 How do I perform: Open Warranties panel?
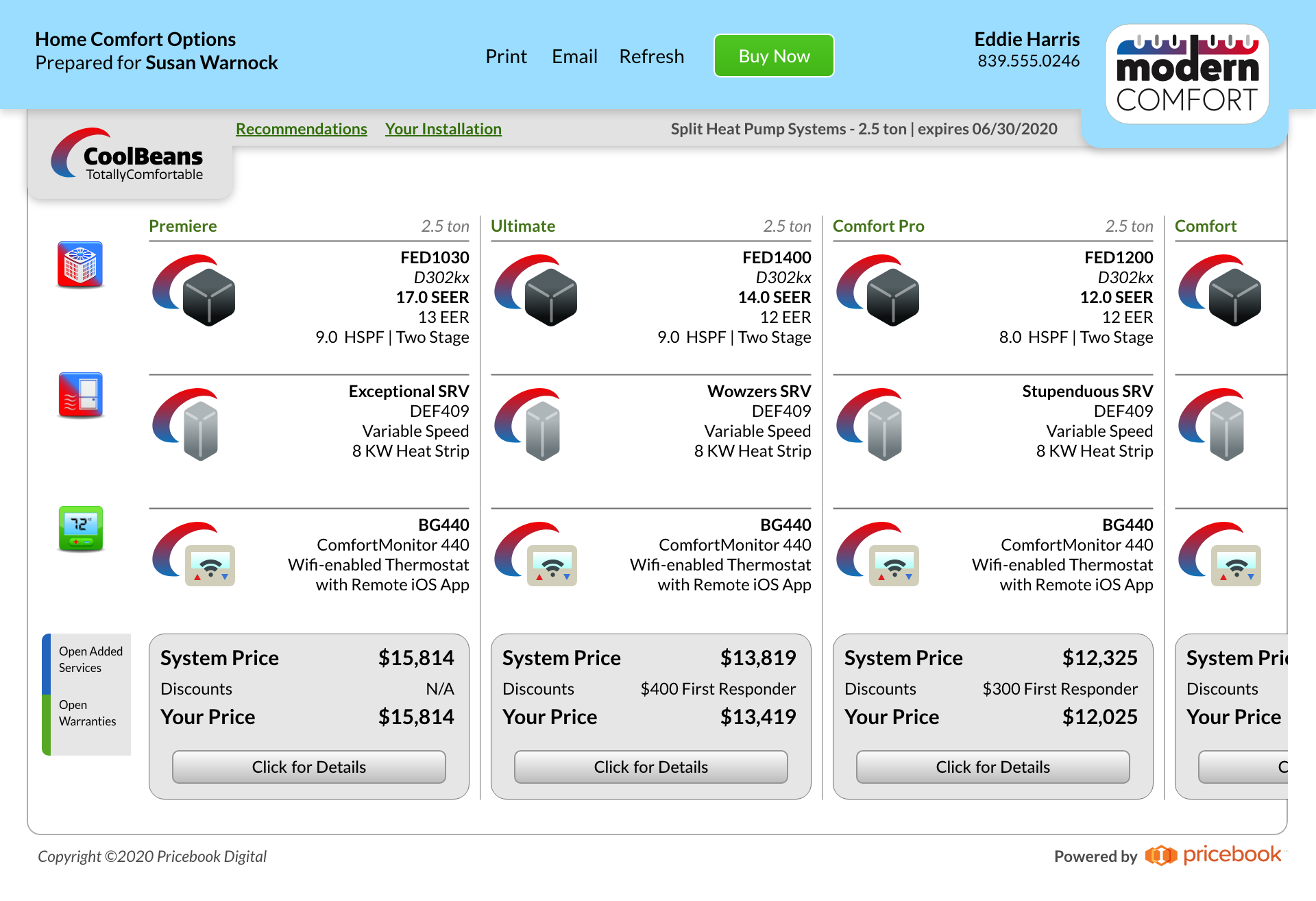click(86, 713)
